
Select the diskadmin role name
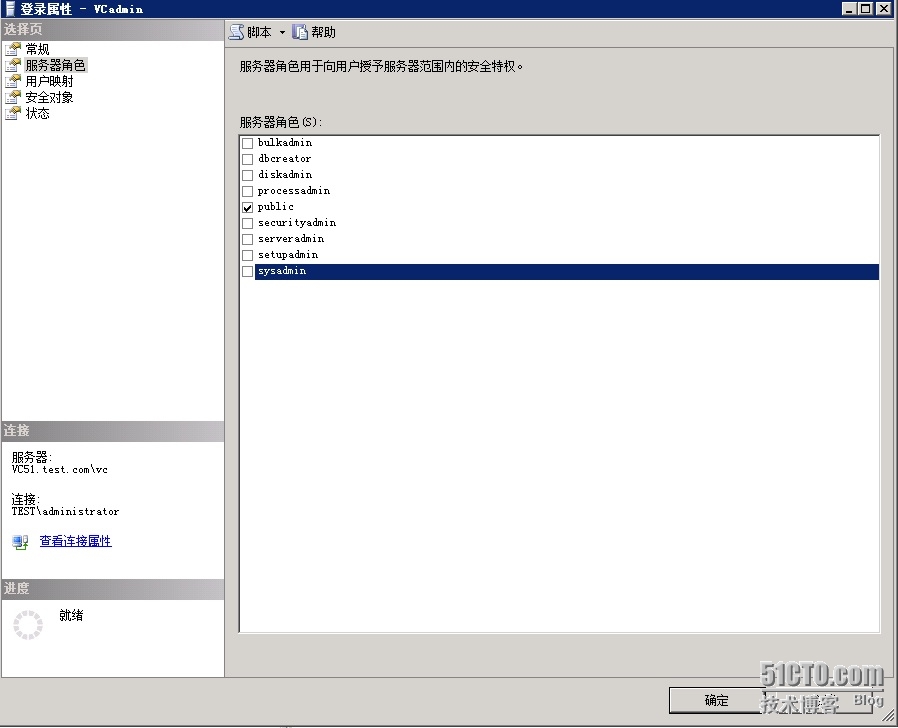tap(285, 174)
